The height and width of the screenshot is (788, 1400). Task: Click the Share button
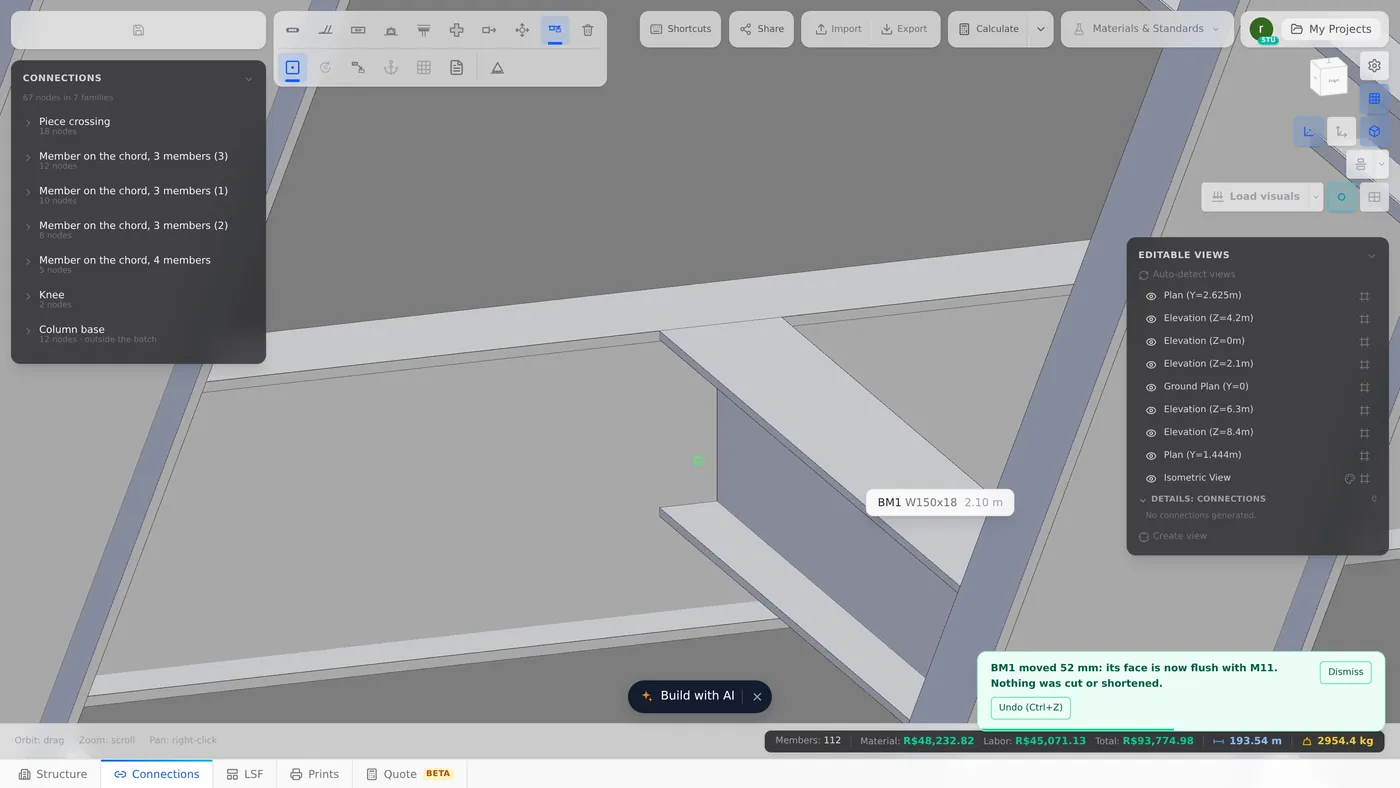click(762, 30)
